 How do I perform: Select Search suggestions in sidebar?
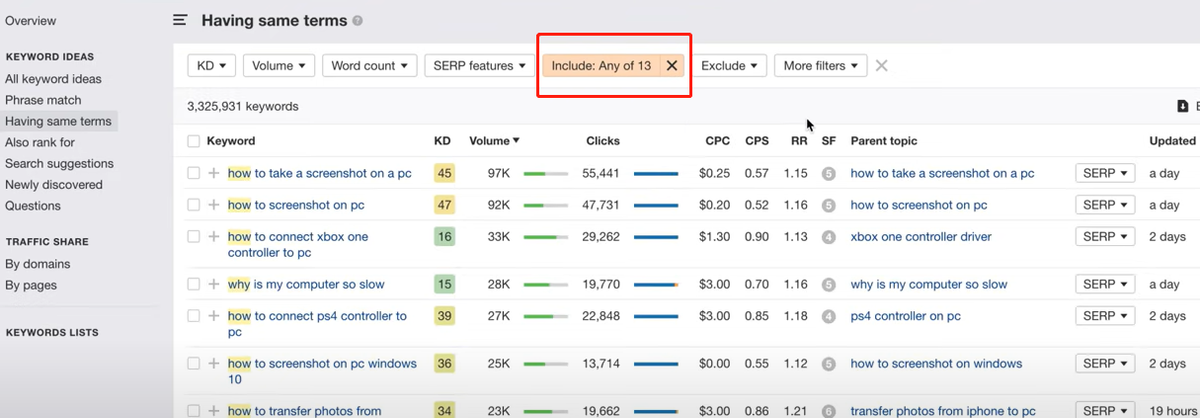(59, 164)
